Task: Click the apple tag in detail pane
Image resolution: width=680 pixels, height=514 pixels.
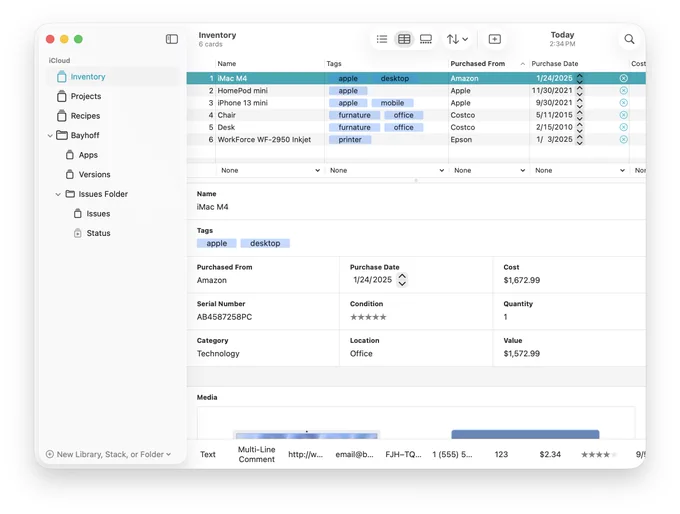Action: (216, 243)
